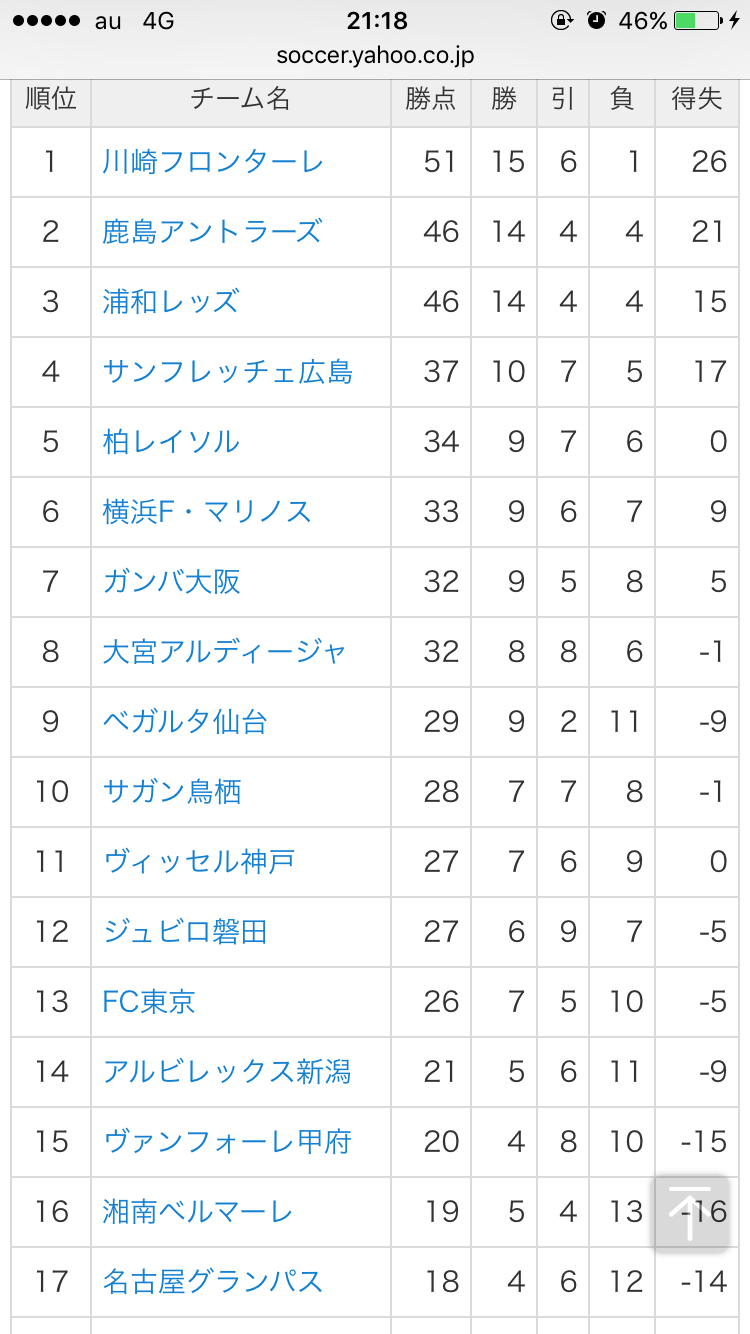This screenshot has width=750, height=1334.
Task: Tap the rotation lock status icon
Action: (x=562, y=21)
